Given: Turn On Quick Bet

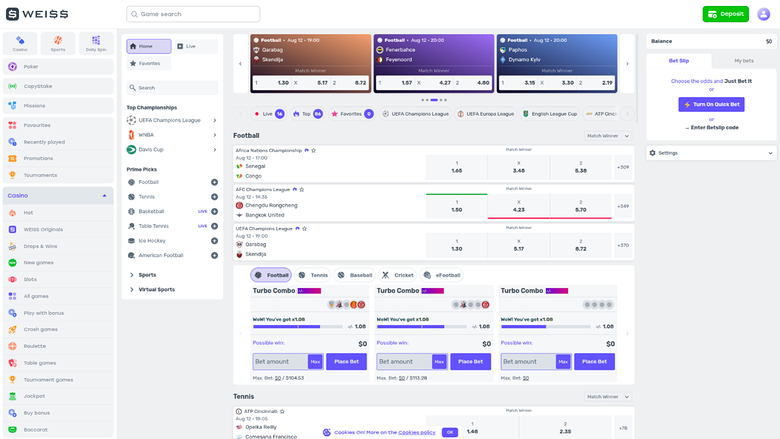Looking at the screenshot, I should (x=711, y=104).
